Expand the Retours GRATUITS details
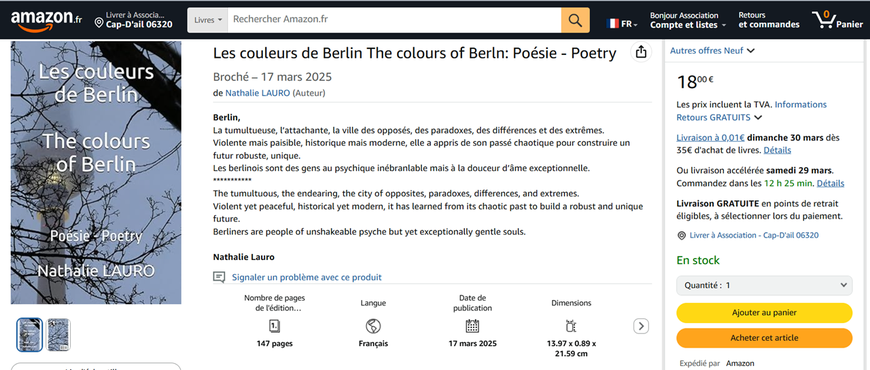The height and width of the screenshot is (370, 870). (719, 118)
